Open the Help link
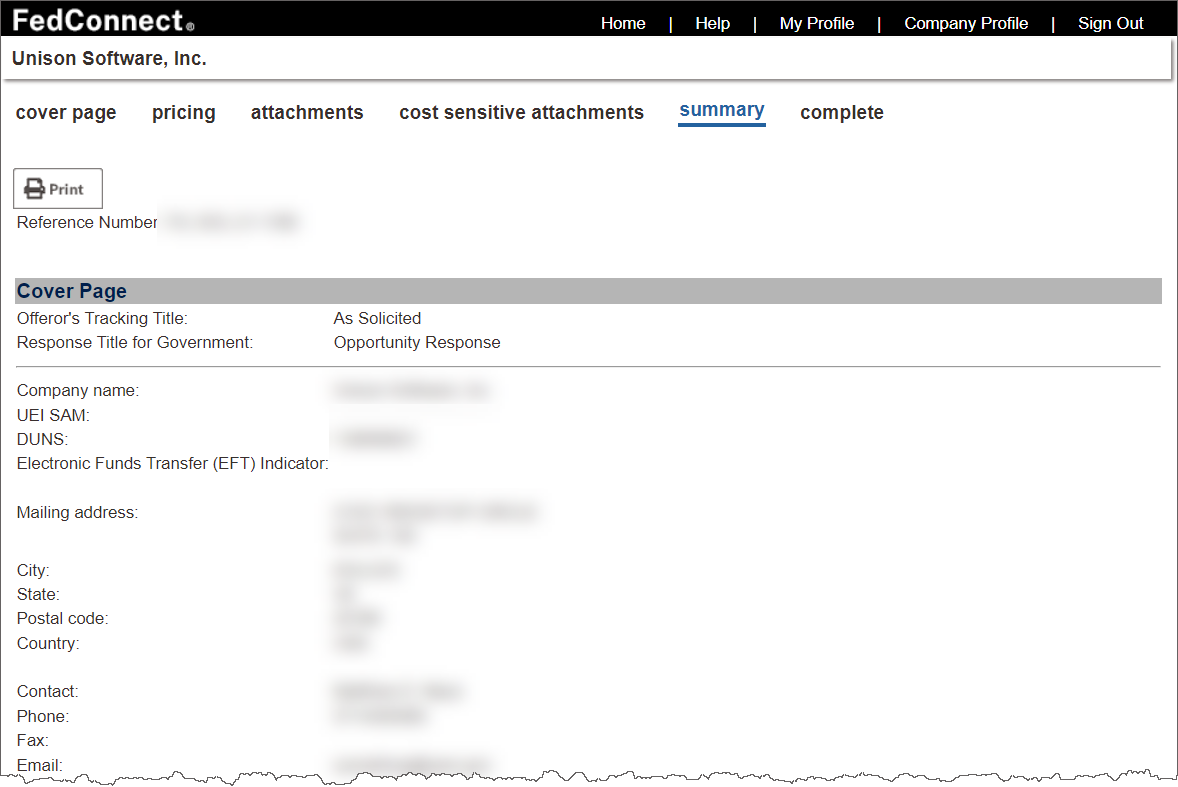The width and height of the screenshot is (1178, 787). (712, 23)
